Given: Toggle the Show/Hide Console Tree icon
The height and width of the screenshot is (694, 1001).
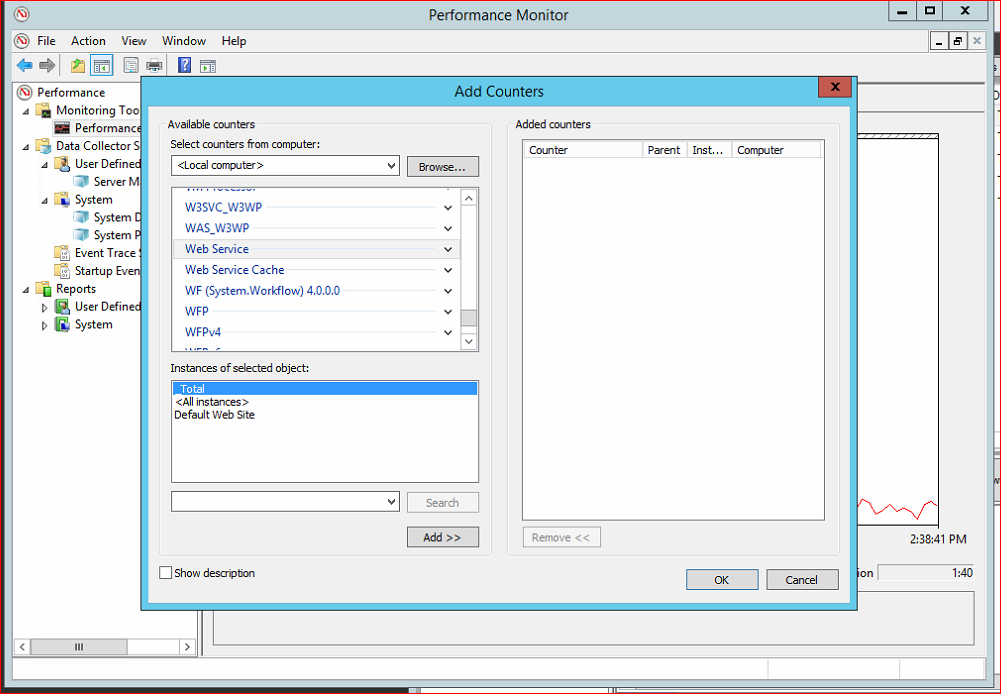Looking at the screenshot, I should point(101,66).
